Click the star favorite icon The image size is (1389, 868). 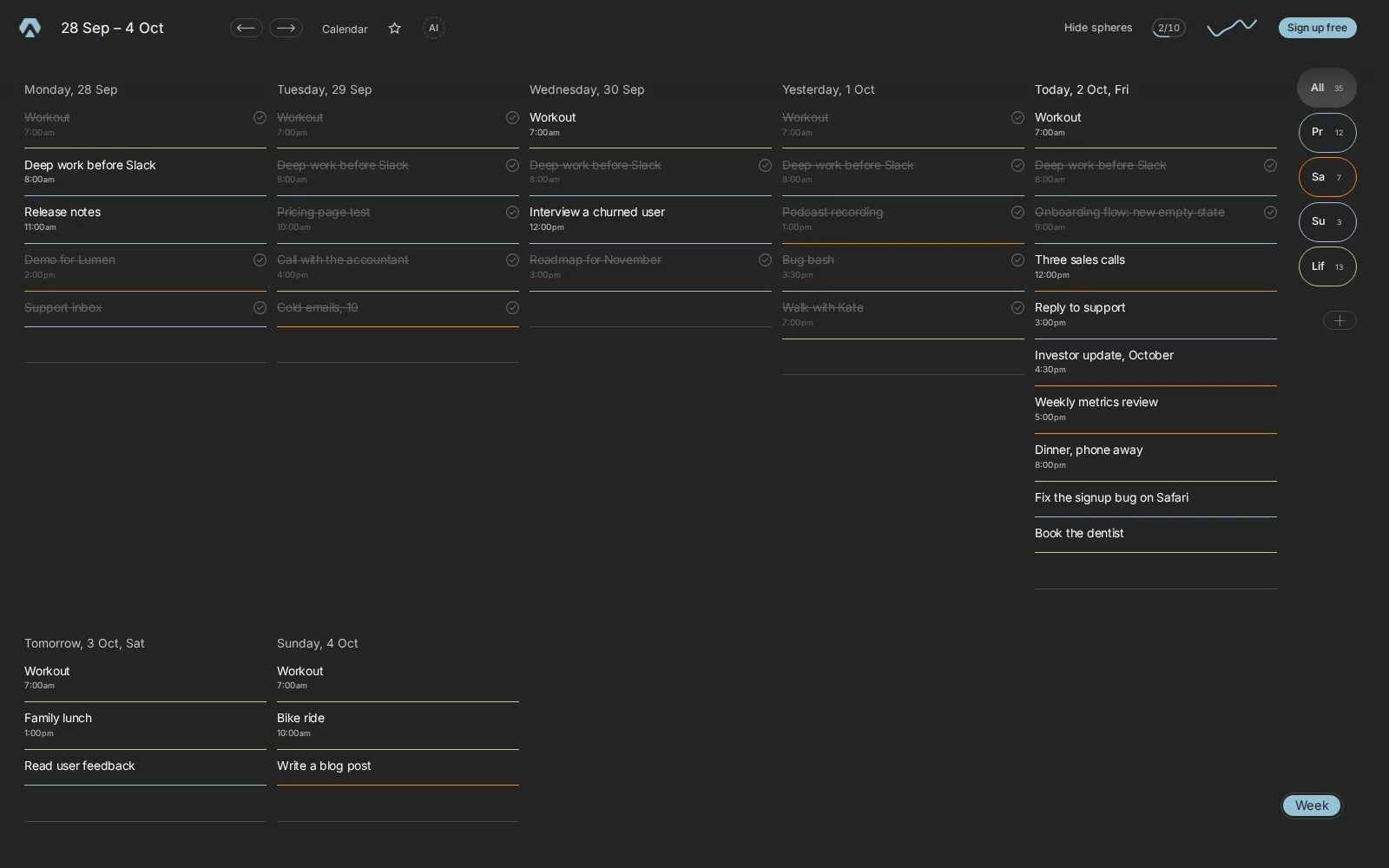pyautogui.click(x=395, y=29)
